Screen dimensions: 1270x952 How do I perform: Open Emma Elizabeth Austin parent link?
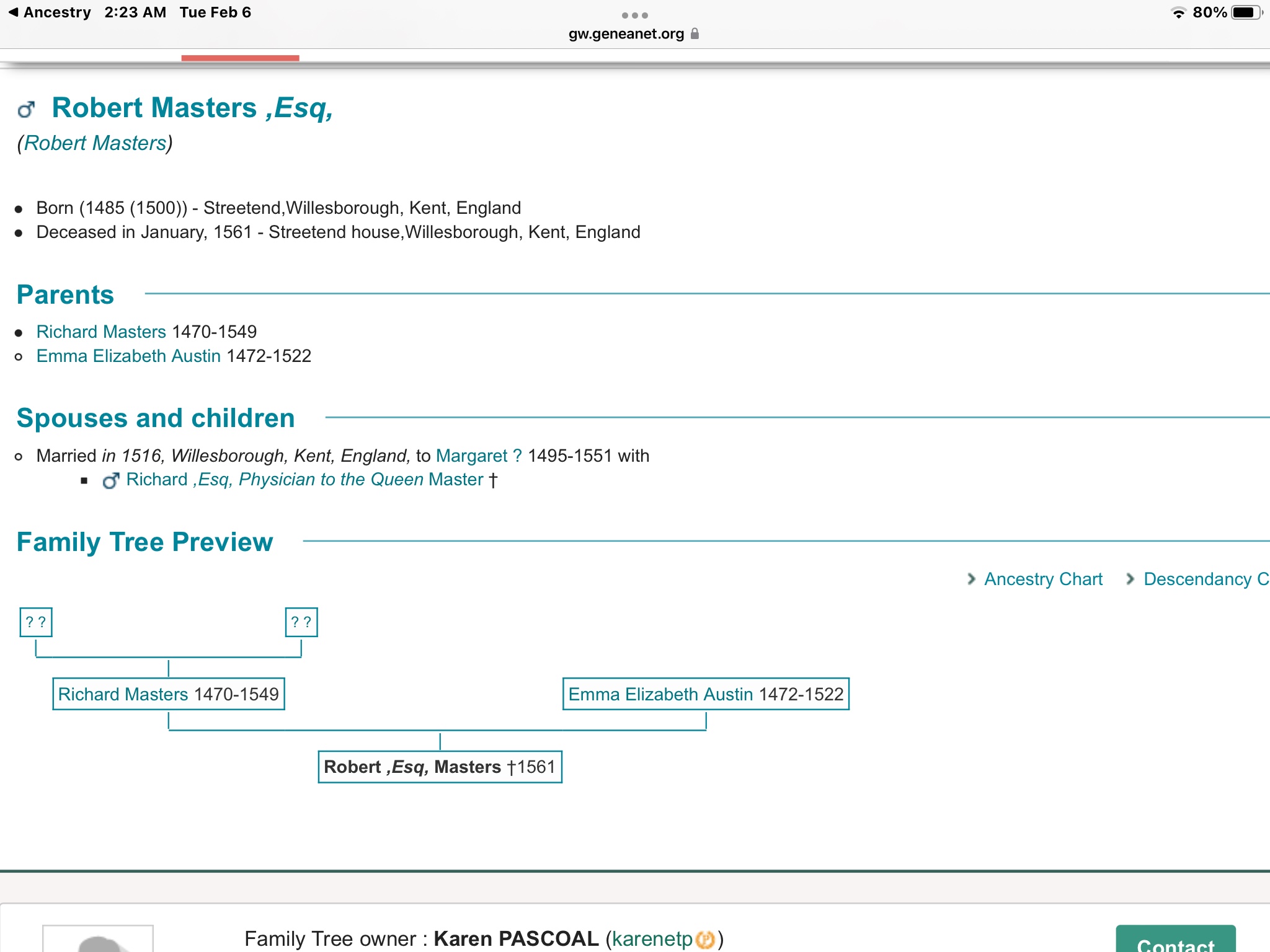point(128,356)
